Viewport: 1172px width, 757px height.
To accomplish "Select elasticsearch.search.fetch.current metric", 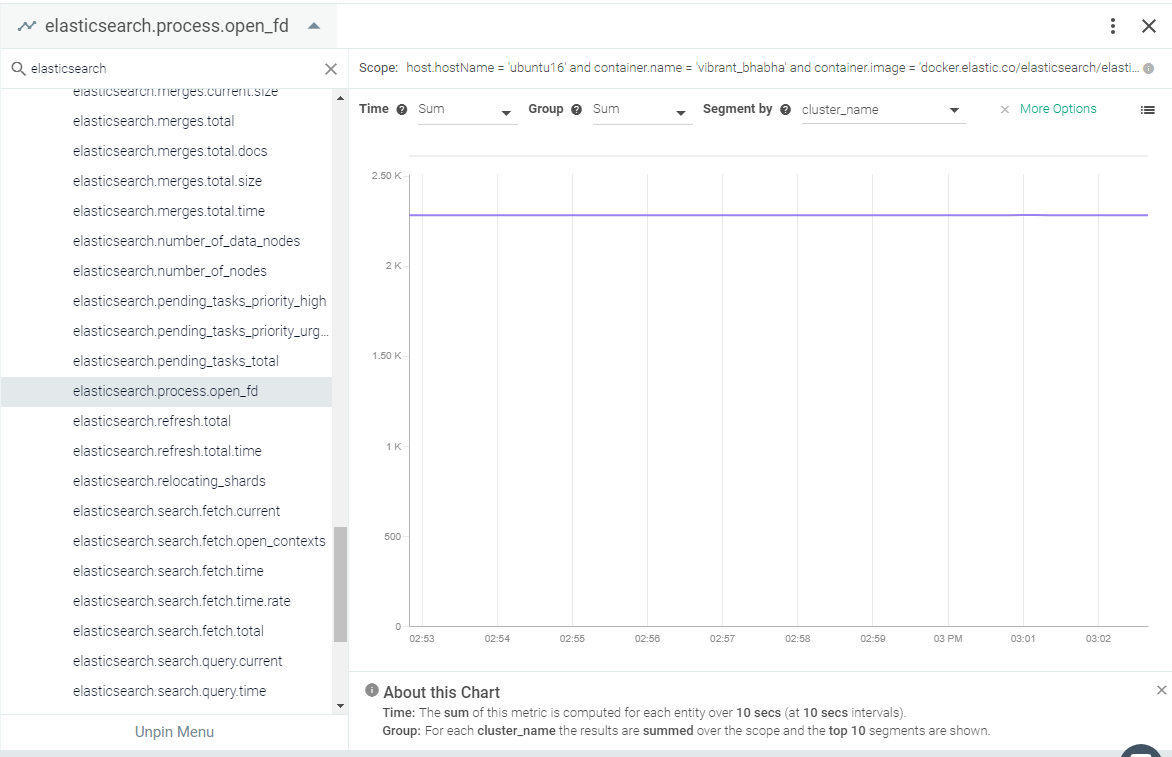I will pos(166,511).
